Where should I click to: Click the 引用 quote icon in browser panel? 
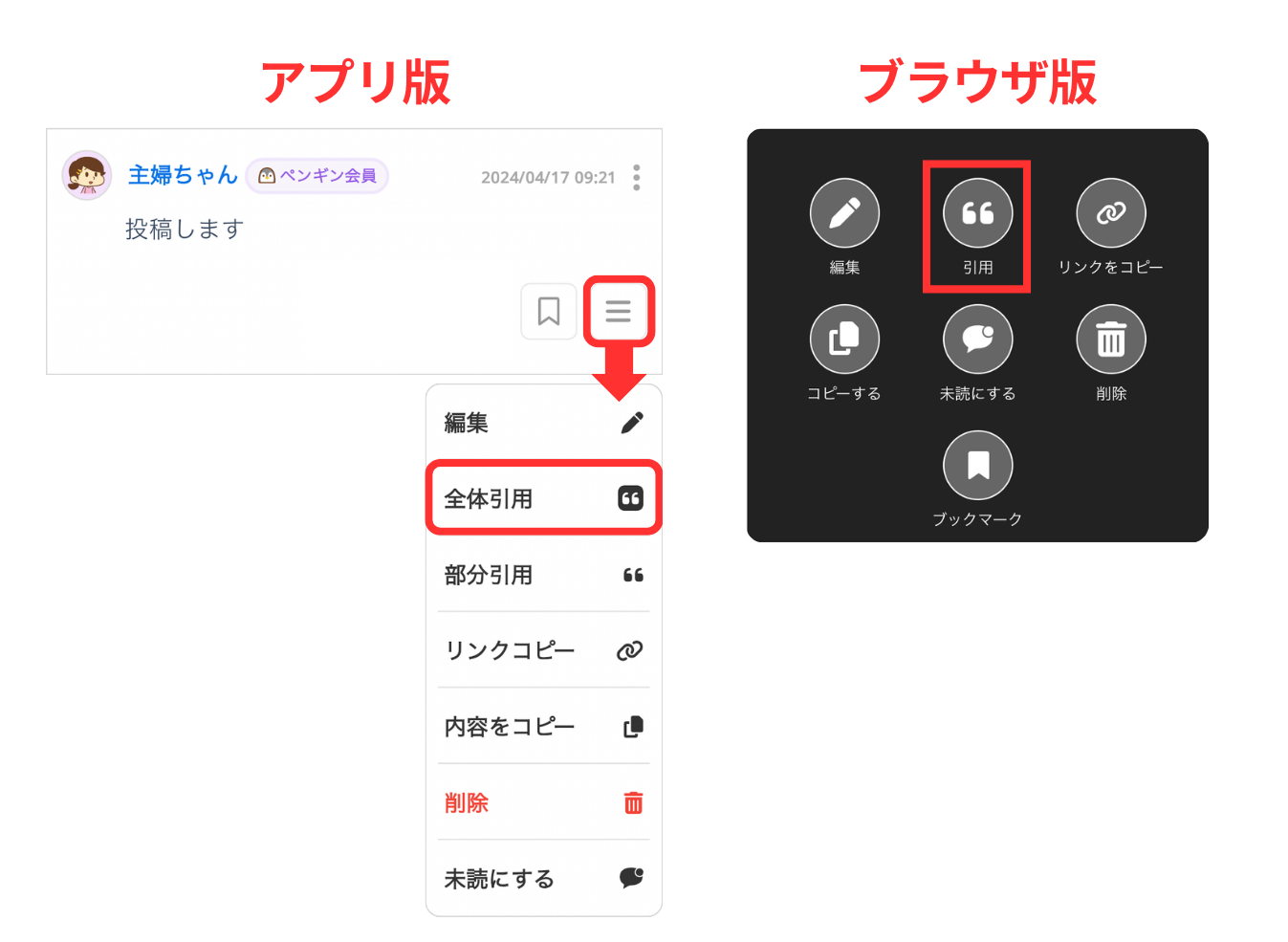coord(977,213)
